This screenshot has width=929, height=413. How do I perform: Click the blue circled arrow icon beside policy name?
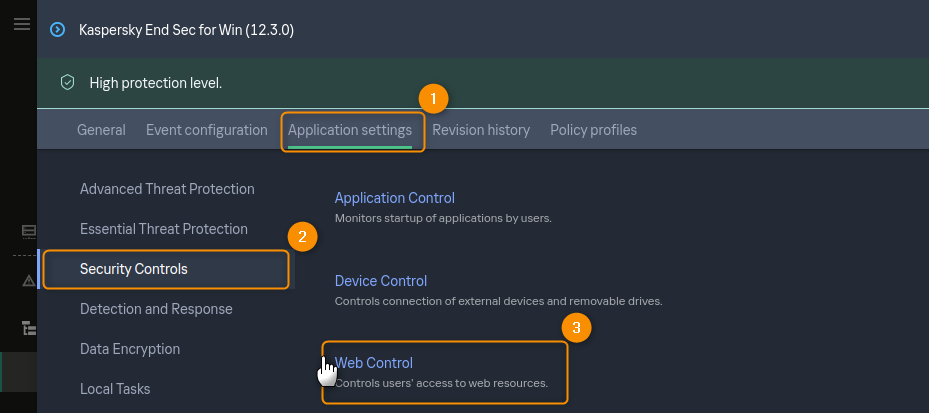57,29
